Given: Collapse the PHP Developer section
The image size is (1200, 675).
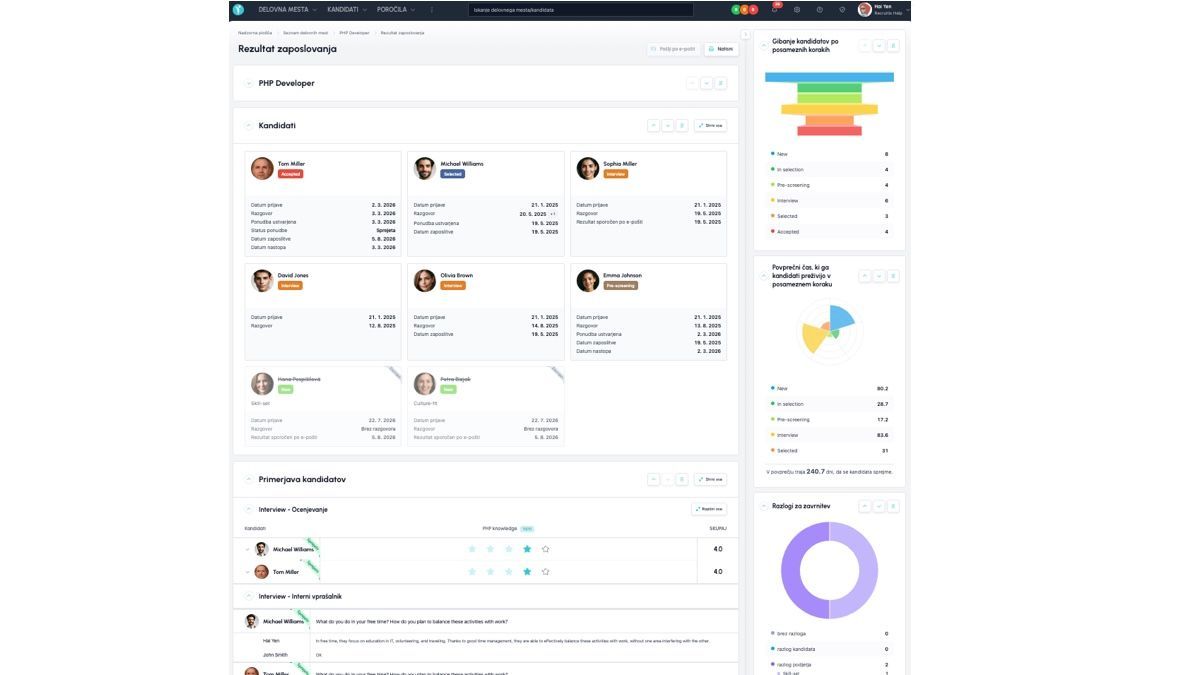Looking at the screenshot, I should (x=249, y=83).
